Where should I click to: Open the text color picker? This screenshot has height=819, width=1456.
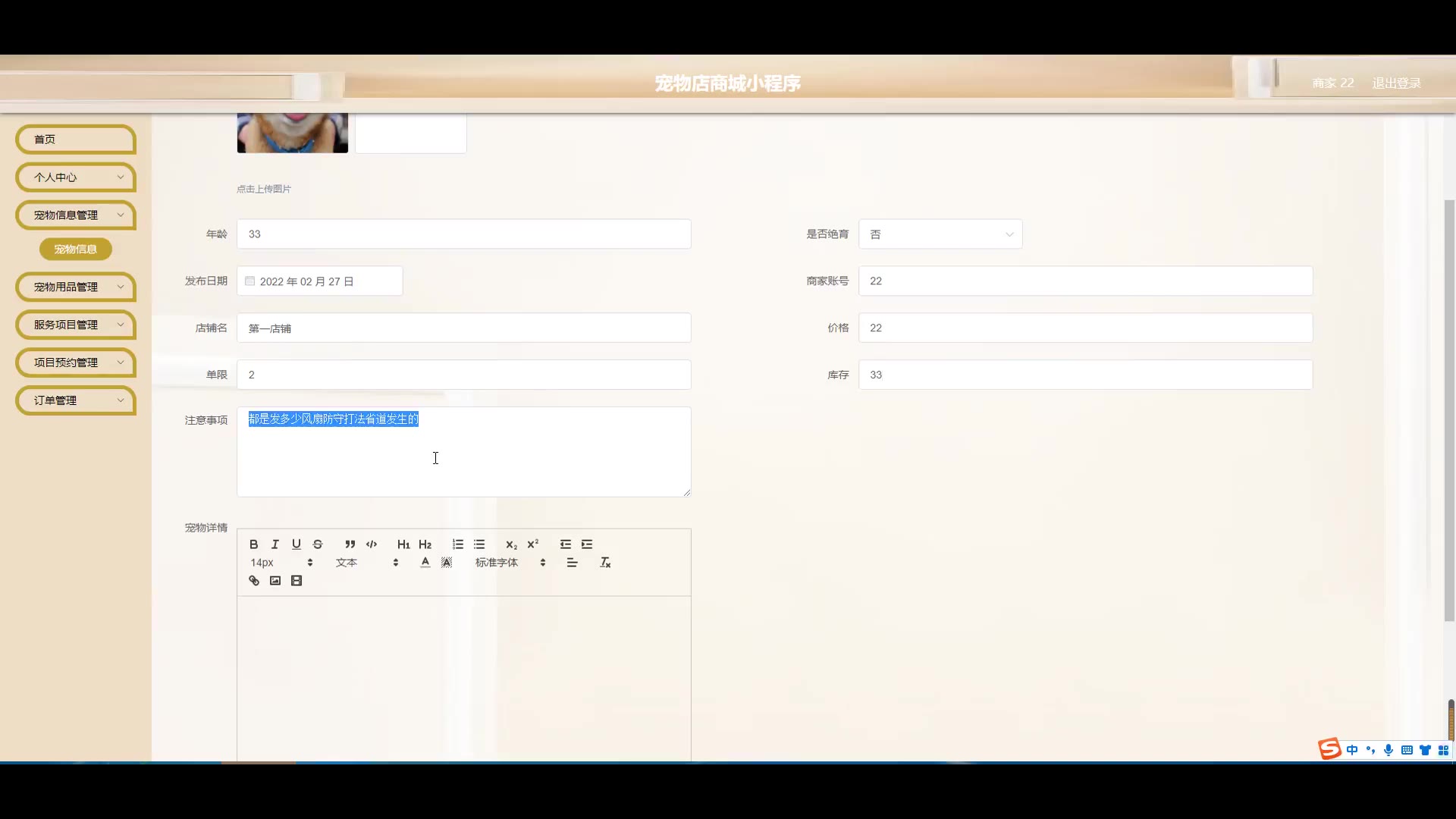coord(425,563)
